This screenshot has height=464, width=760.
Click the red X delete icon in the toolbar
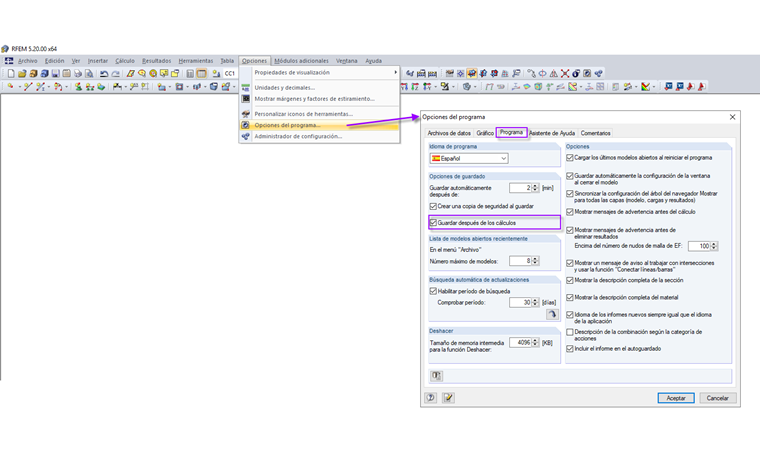(565, 74)
